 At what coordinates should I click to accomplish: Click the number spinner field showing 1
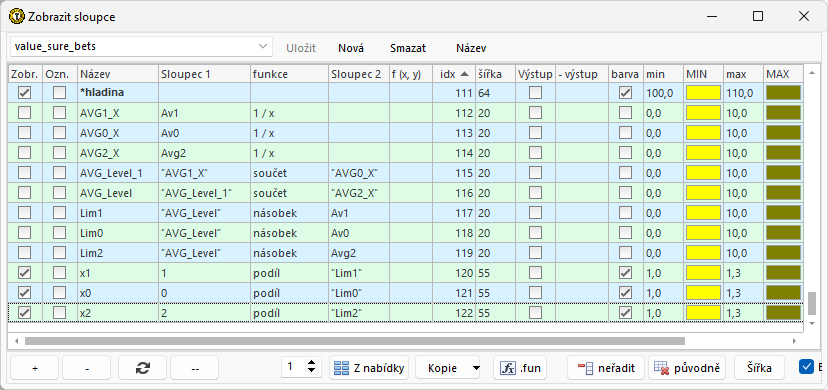(x=294, y=368)
